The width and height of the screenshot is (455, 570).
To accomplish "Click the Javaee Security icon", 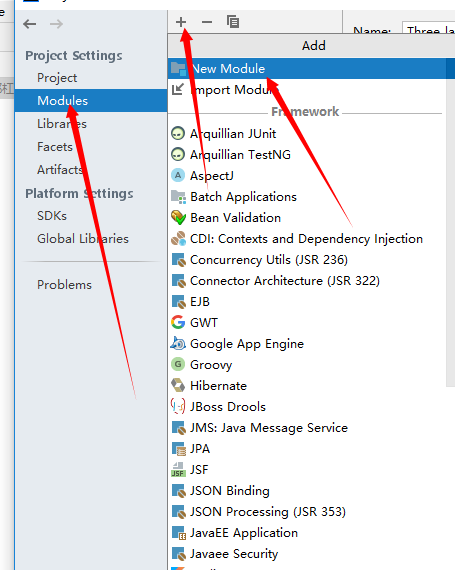I will 178,554.
